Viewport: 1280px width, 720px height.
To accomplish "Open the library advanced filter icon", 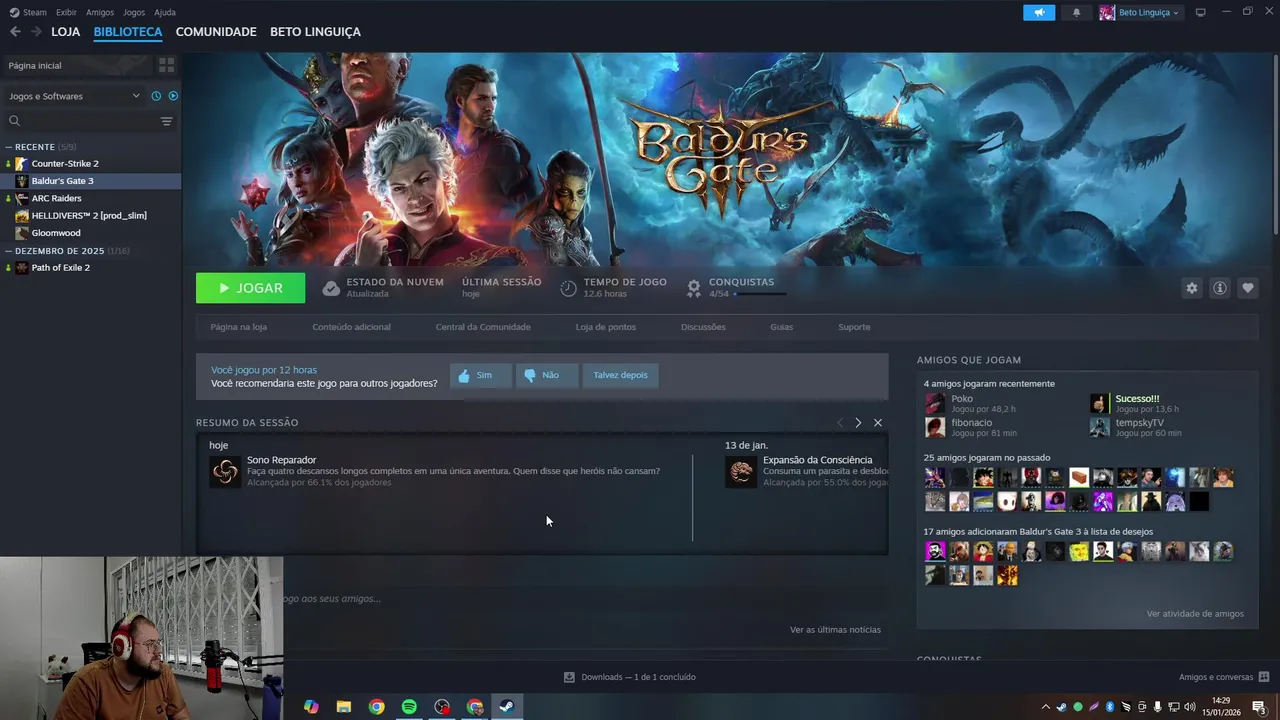I will click(x=166, y=121).
